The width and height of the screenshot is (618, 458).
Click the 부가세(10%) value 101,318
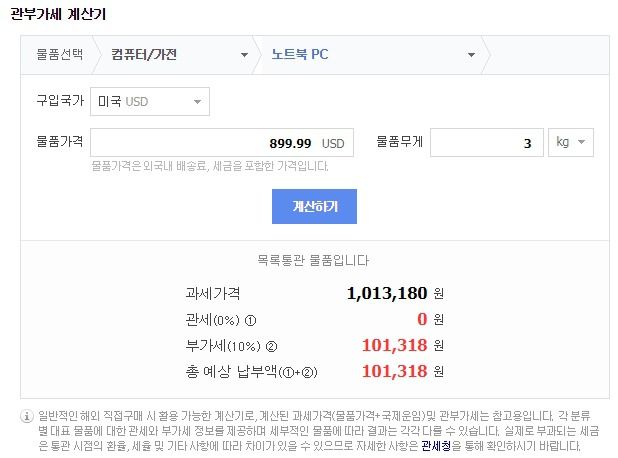pos(395,345)
